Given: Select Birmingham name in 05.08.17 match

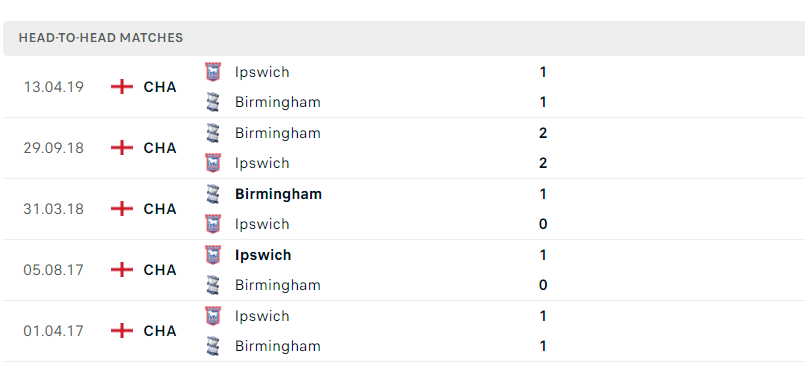Looking at the screenshot, I should click(x=278, y=285).
